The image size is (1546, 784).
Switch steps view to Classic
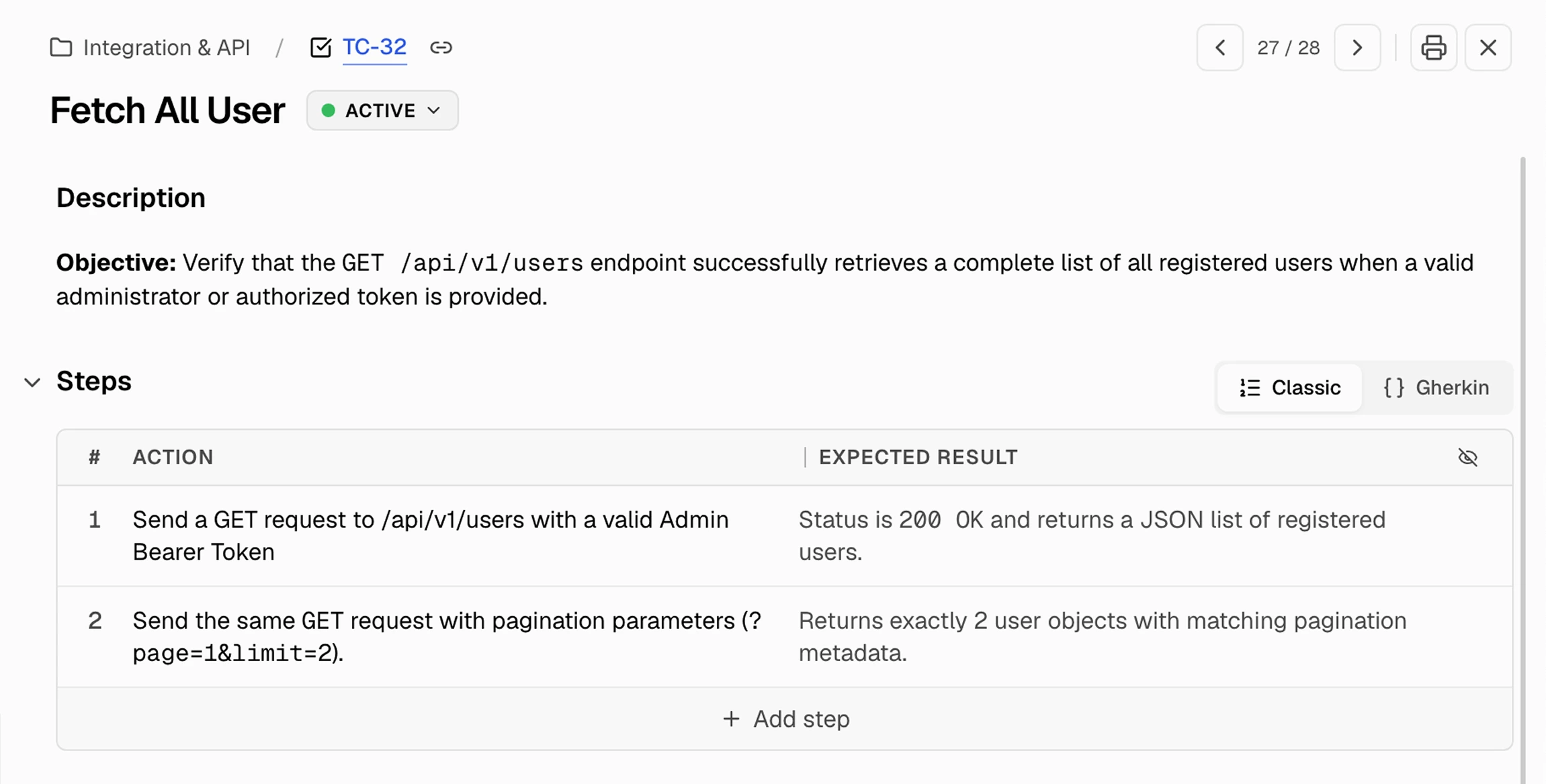[x=1290, y=388]
